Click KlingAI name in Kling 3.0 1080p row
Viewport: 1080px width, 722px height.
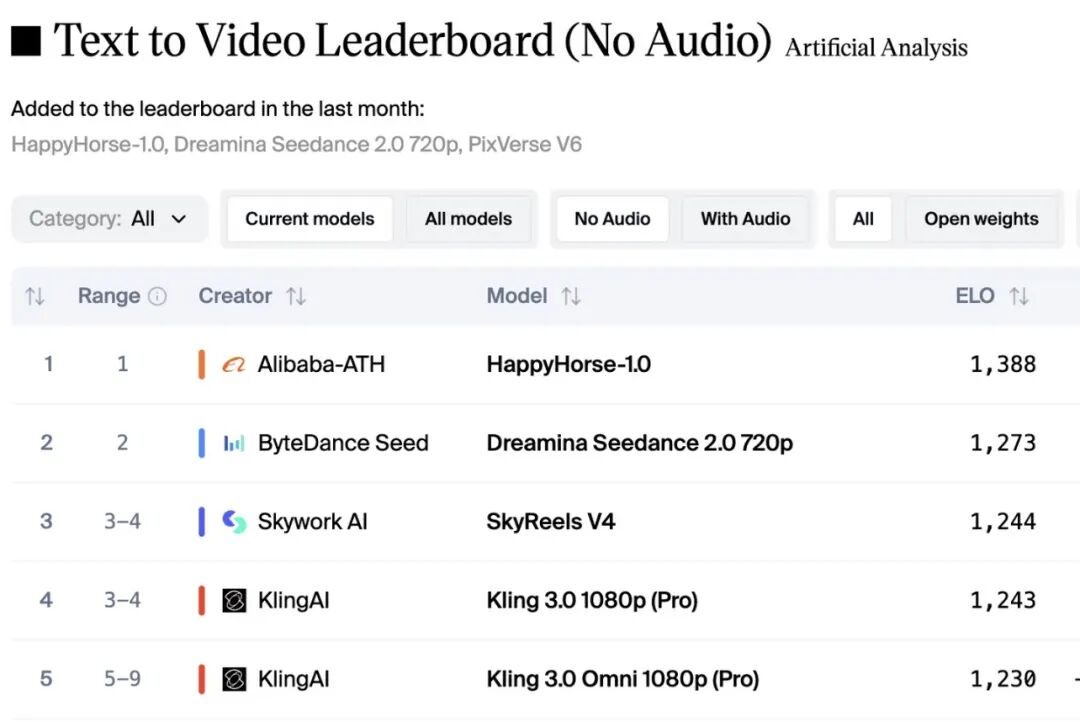click(293, 601)
